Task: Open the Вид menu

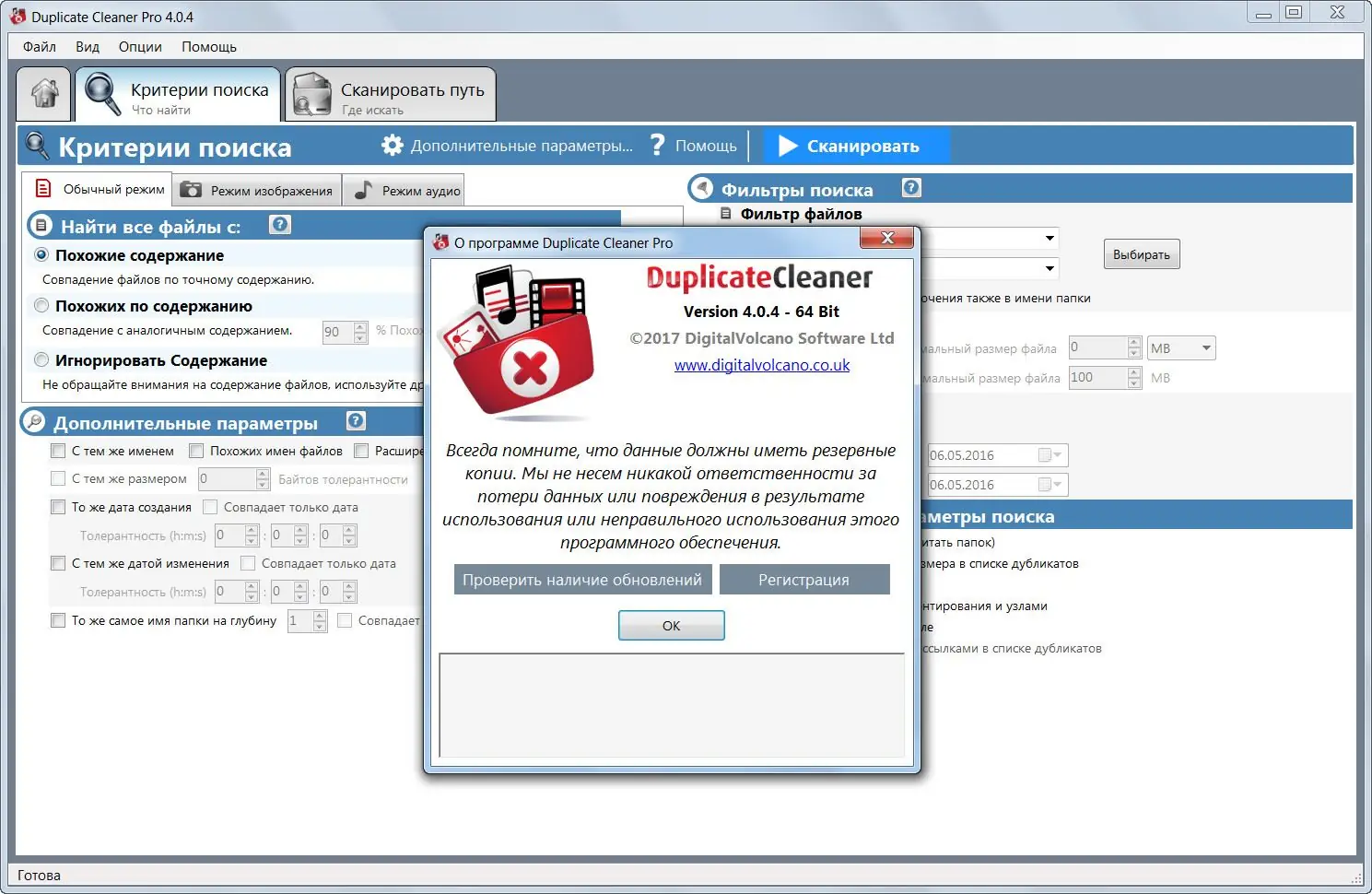Action: tap(88, 46)
